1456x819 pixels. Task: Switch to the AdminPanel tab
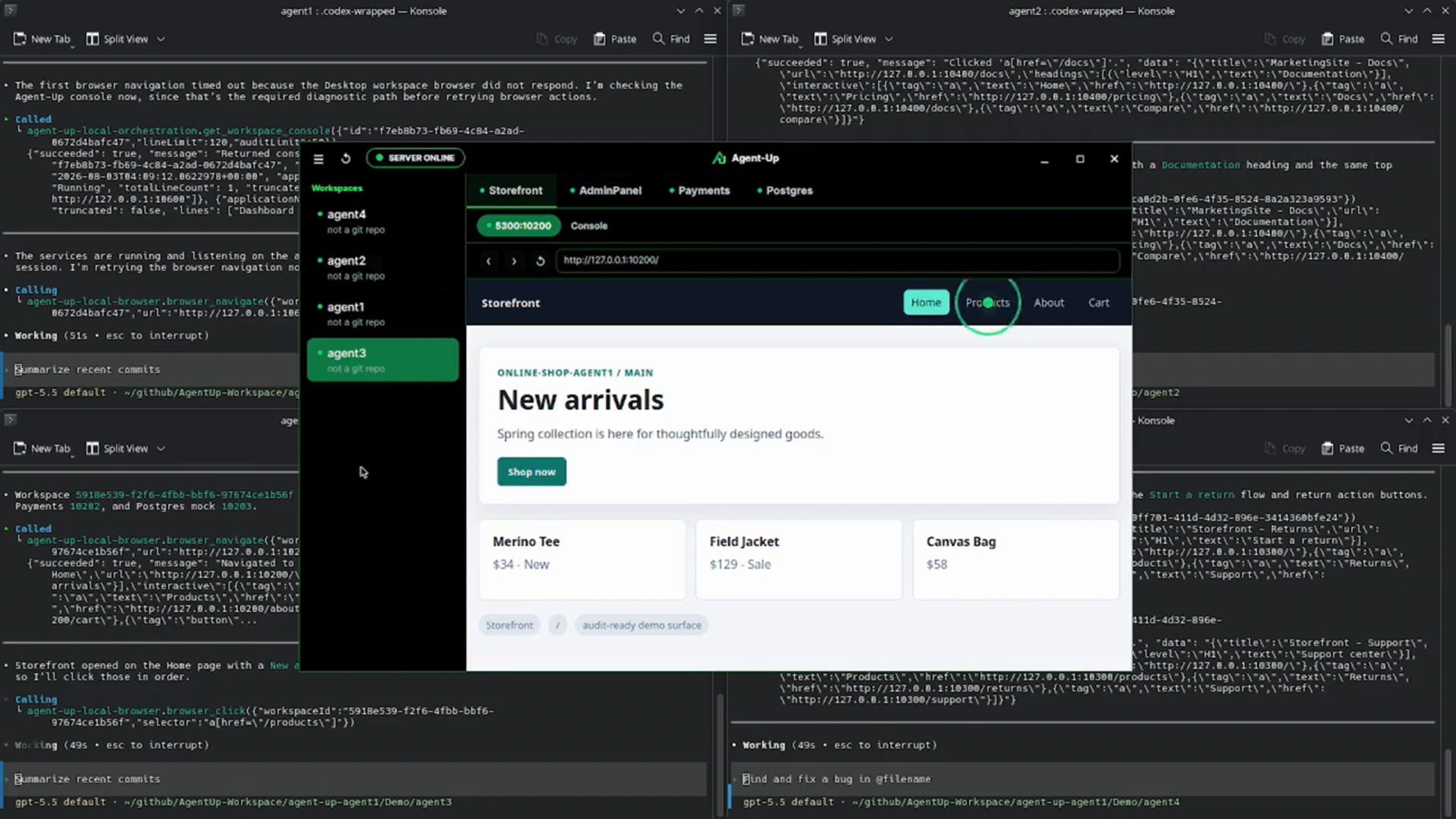605,190
